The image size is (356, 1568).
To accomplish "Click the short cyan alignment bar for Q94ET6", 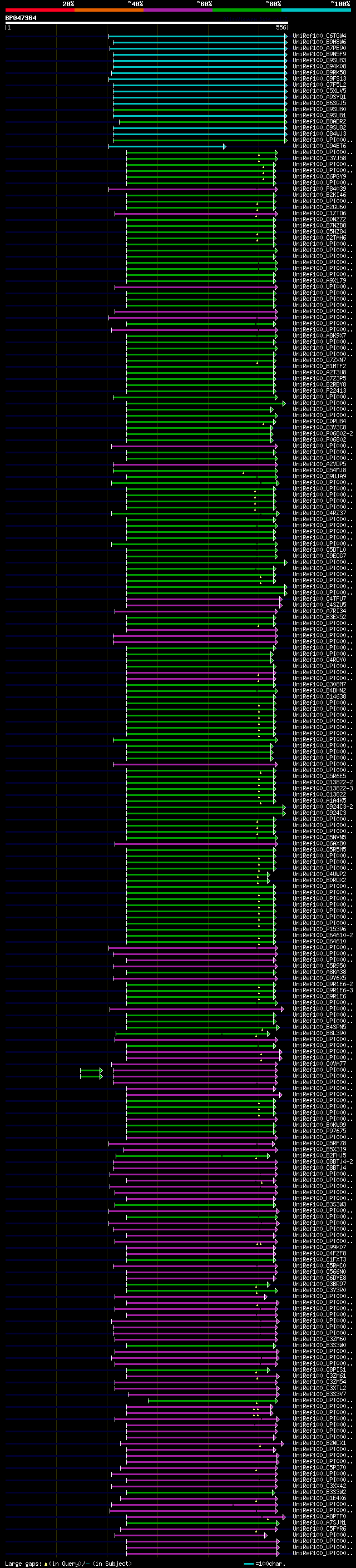I will point(167,146).
